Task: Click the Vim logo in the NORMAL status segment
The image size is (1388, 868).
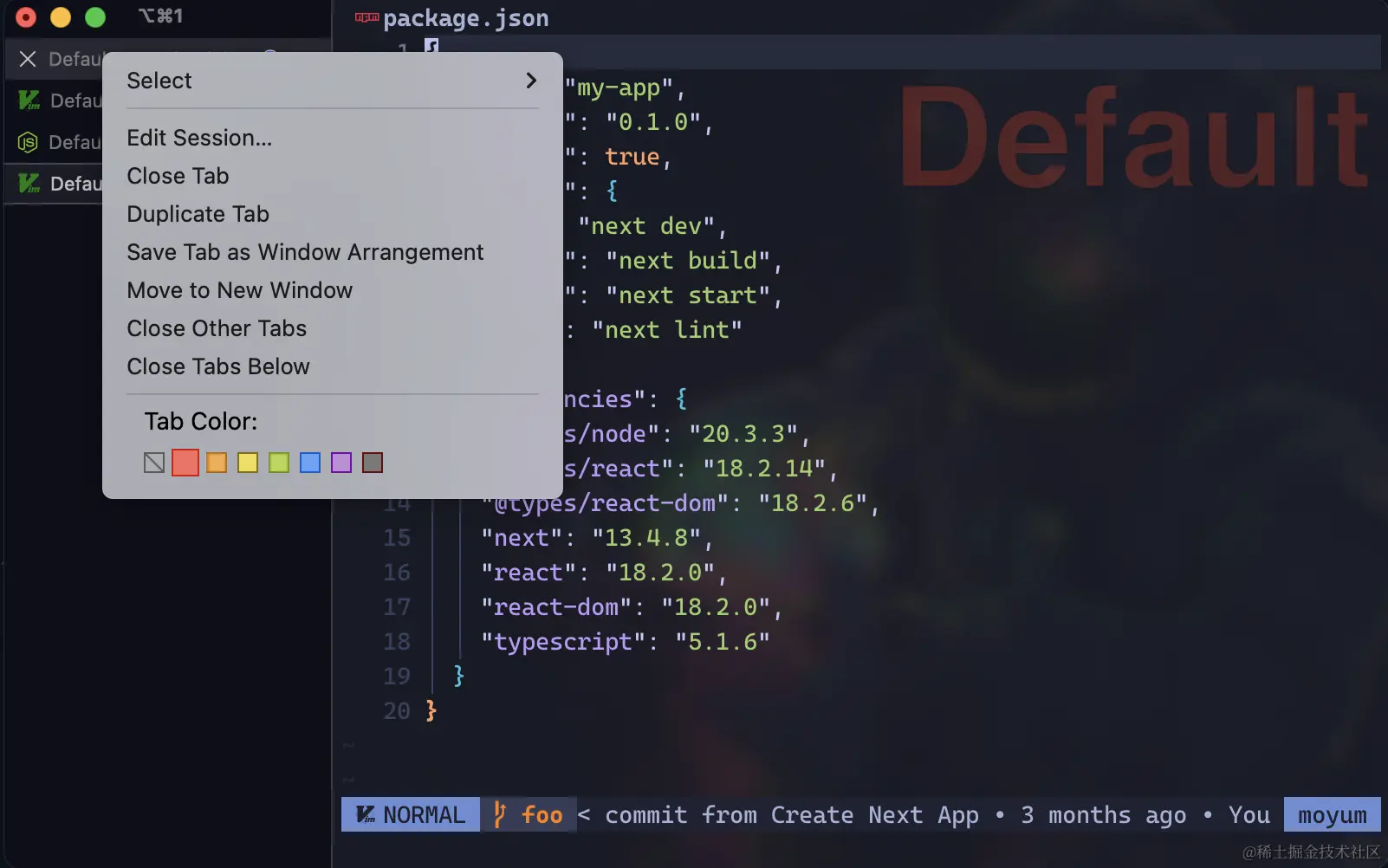Action: 366,815
